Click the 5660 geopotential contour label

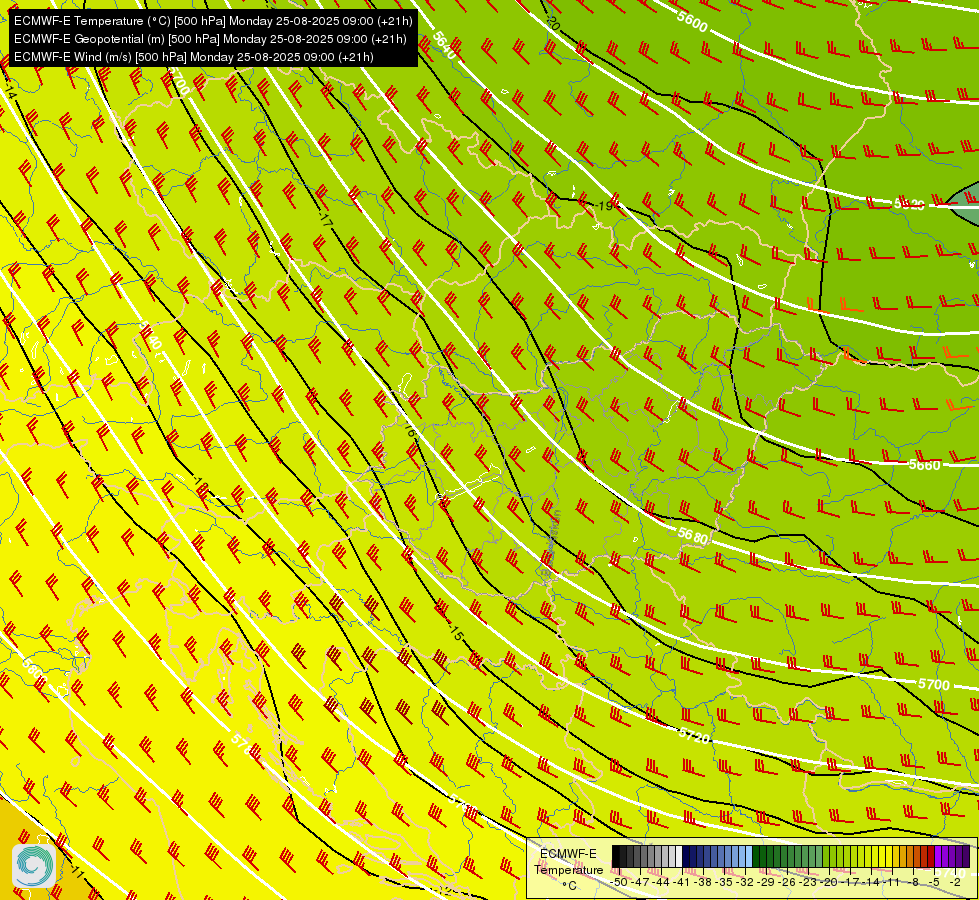(x=924, y=465)
